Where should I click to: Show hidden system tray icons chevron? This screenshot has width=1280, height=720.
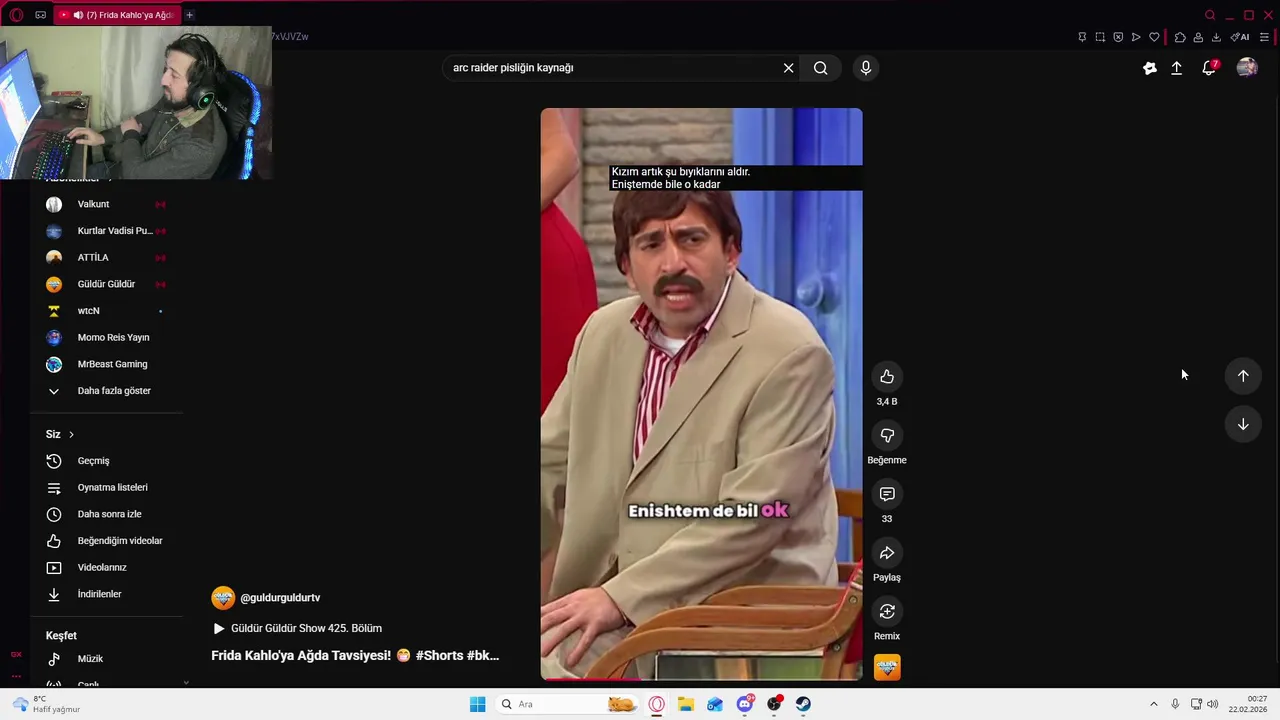1153,704
